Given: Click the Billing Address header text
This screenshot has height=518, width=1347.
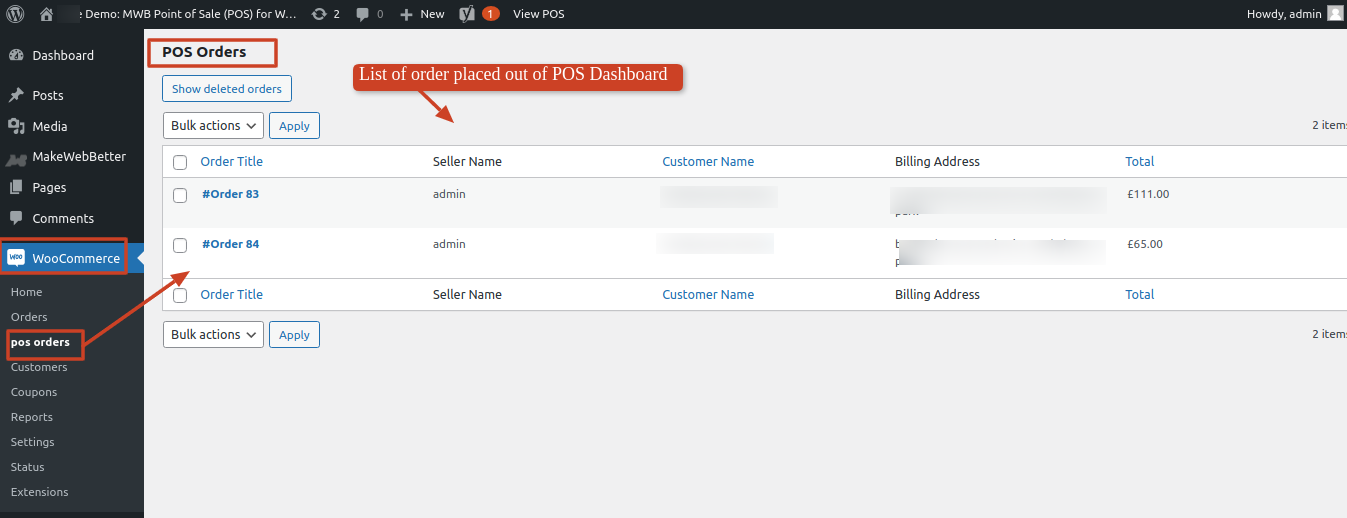Looking at the screenshot, I should tap(937, 161).
